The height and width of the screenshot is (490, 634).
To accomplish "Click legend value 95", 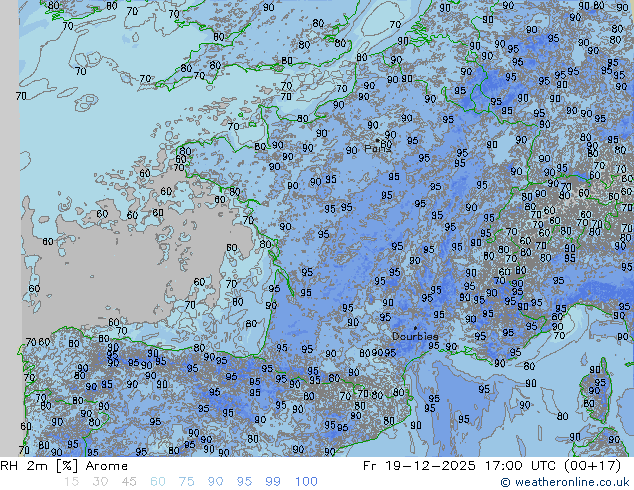I will click(x=244, y=482).
